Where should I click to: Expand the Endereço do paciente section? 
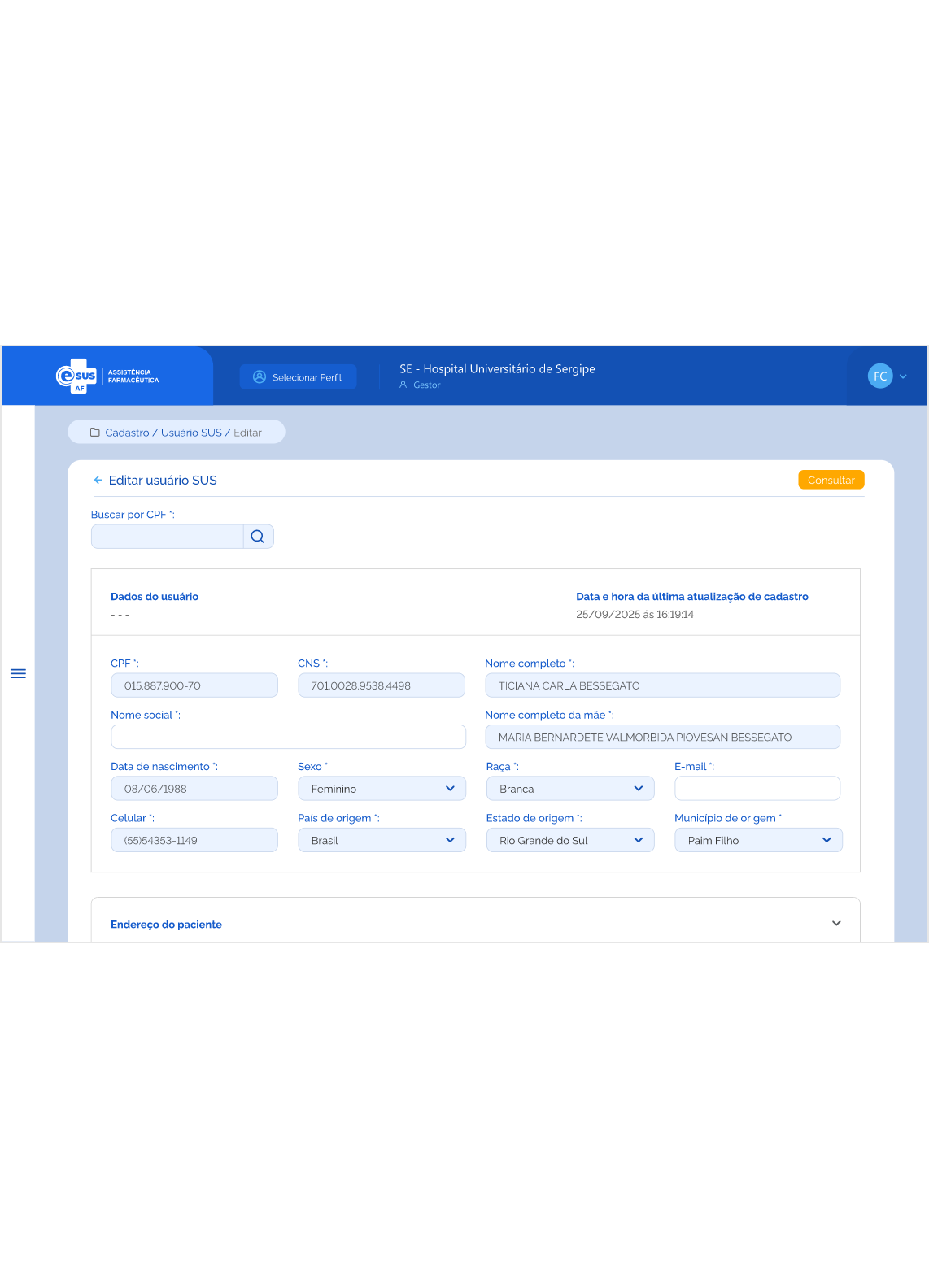(x=836, y=924)
